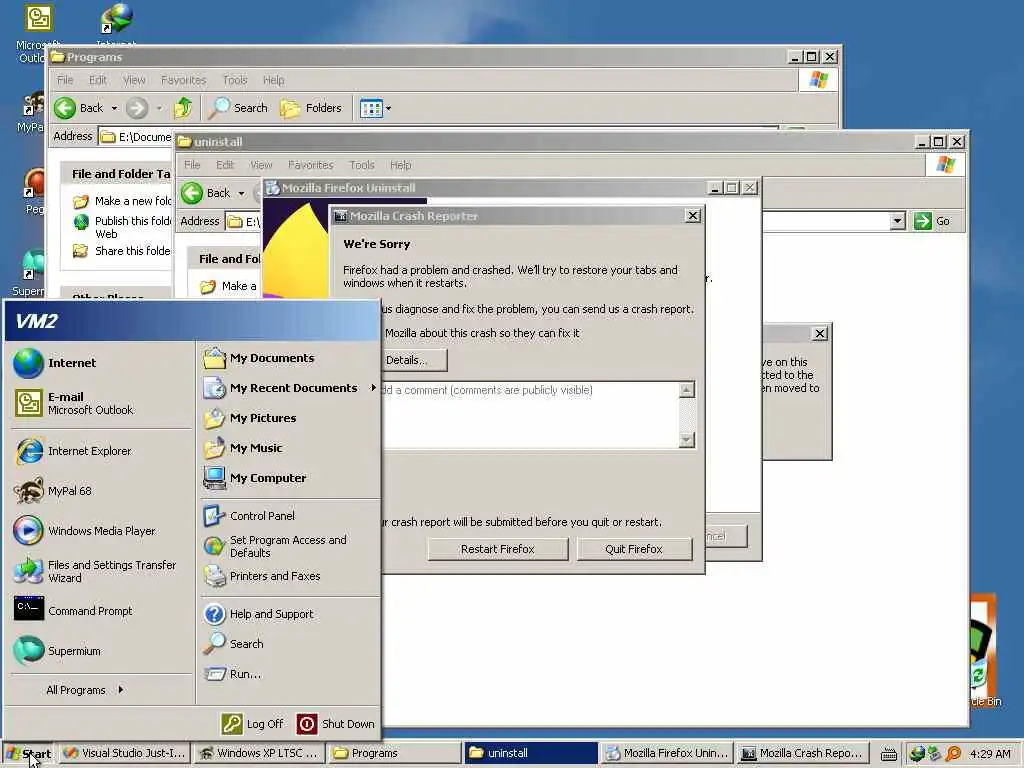This screenshot has width=1024, height=768.
Task: Open crash report Details
Action: tap(414, 360)
